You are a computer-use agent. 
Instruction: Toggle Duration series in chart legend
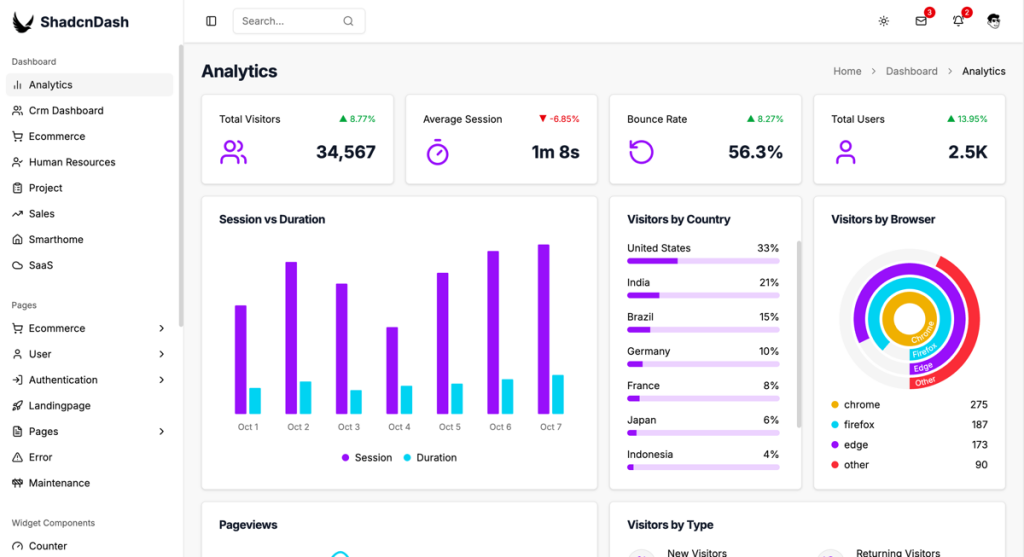(x=429, y=458)
